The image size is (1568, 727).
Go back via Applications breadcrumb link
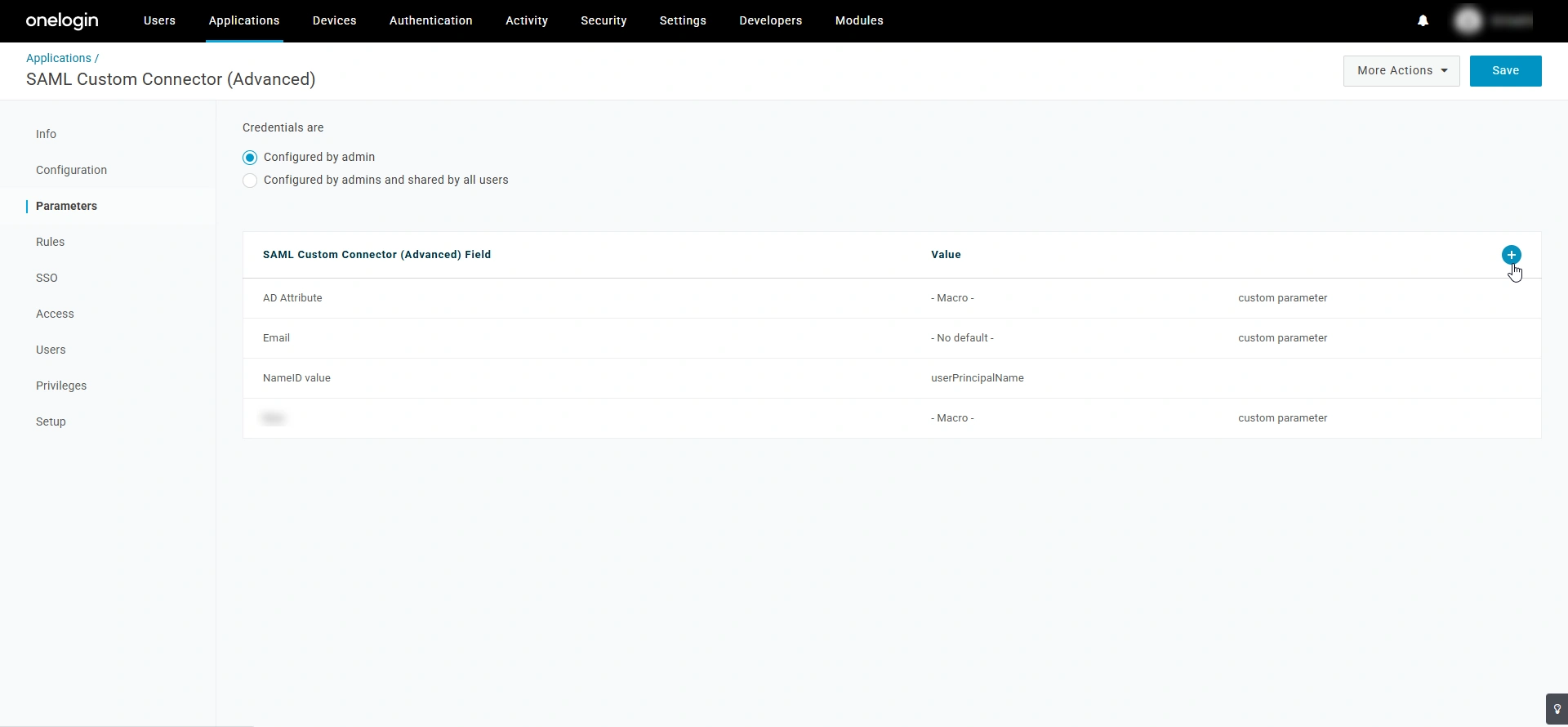(59, 58)
